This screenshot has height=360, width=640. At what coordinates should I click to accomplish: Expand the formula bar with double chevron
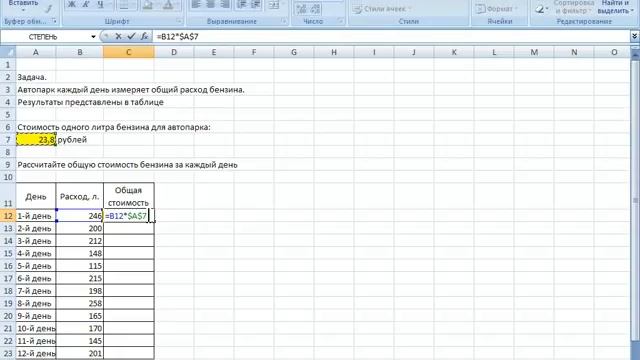634,36
